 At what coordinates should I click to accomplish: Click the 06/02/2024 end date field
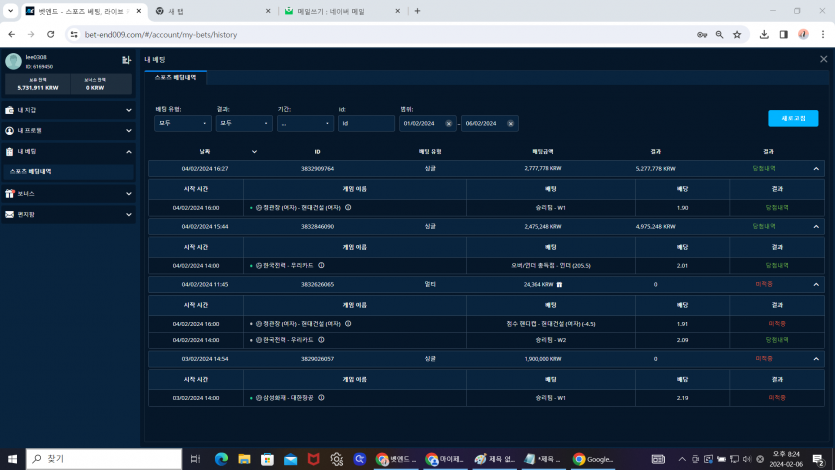click(x=489, y=123)
